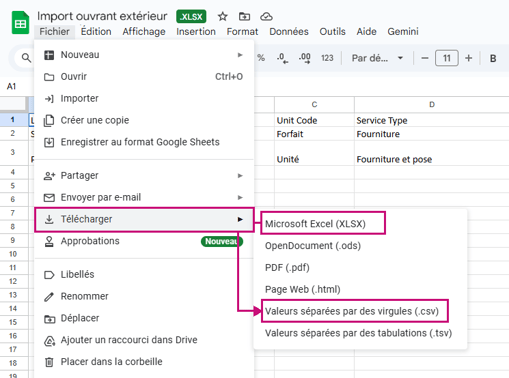Open the Par dé... font dropdown
Viewport: 509px width, 378px height.
click(x=377, y=58)
